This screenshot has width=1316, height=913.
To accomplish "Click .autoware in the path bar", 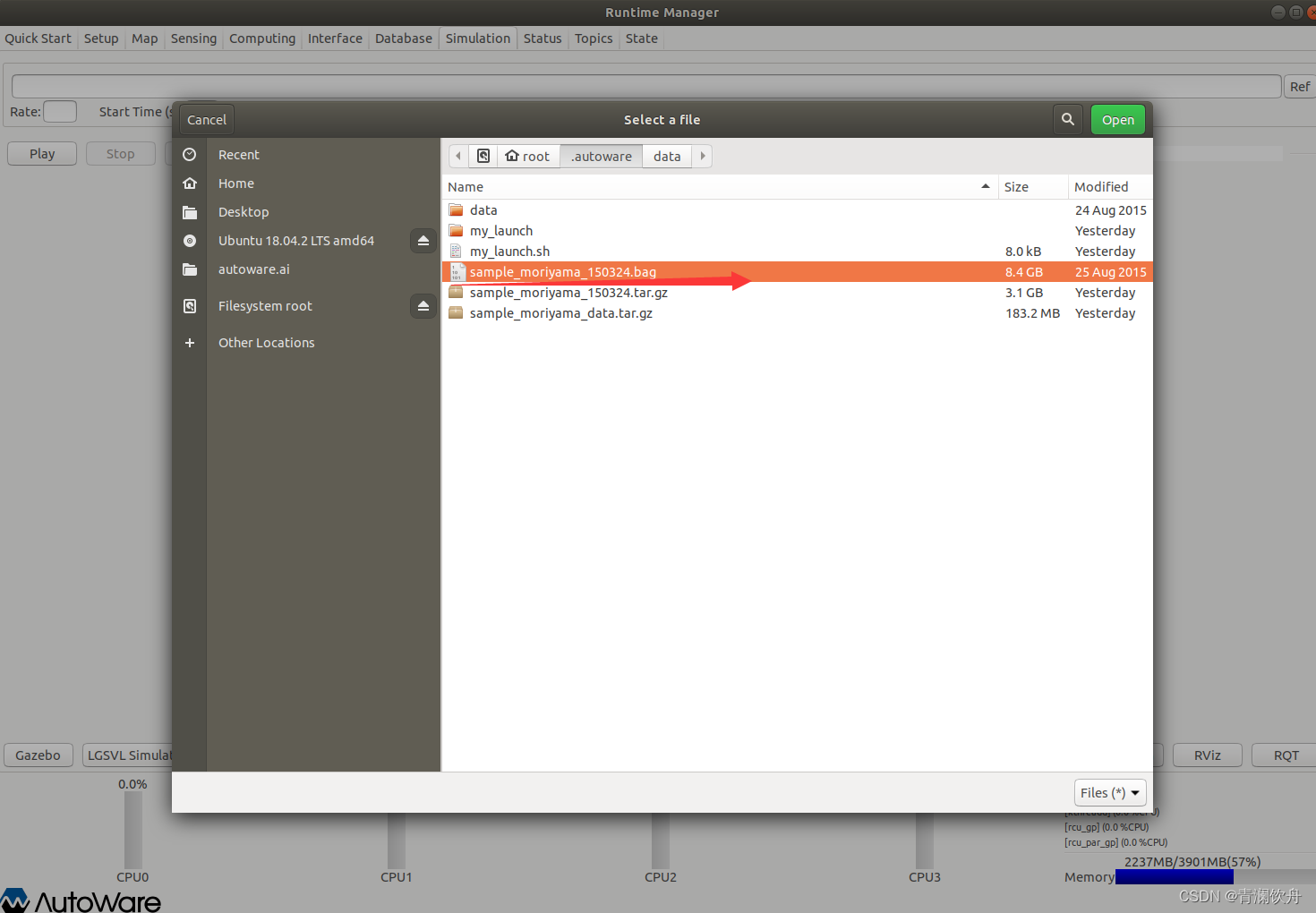I will tap(602, 156).
